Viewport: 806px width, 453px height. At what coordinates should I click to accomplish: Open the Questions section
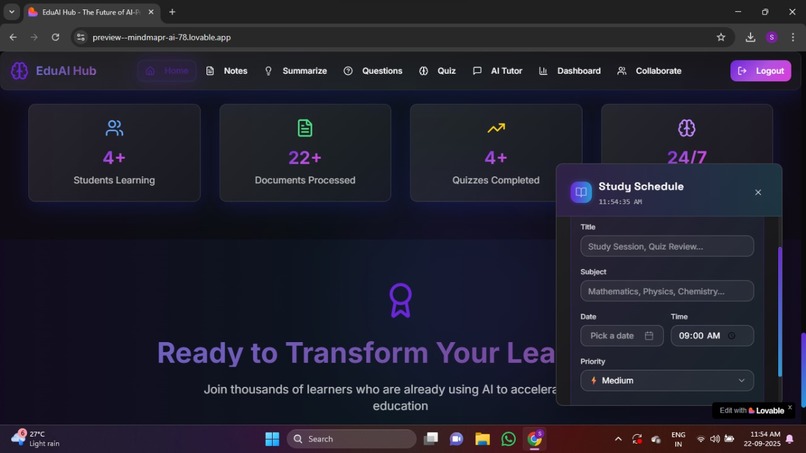(373, 71)
